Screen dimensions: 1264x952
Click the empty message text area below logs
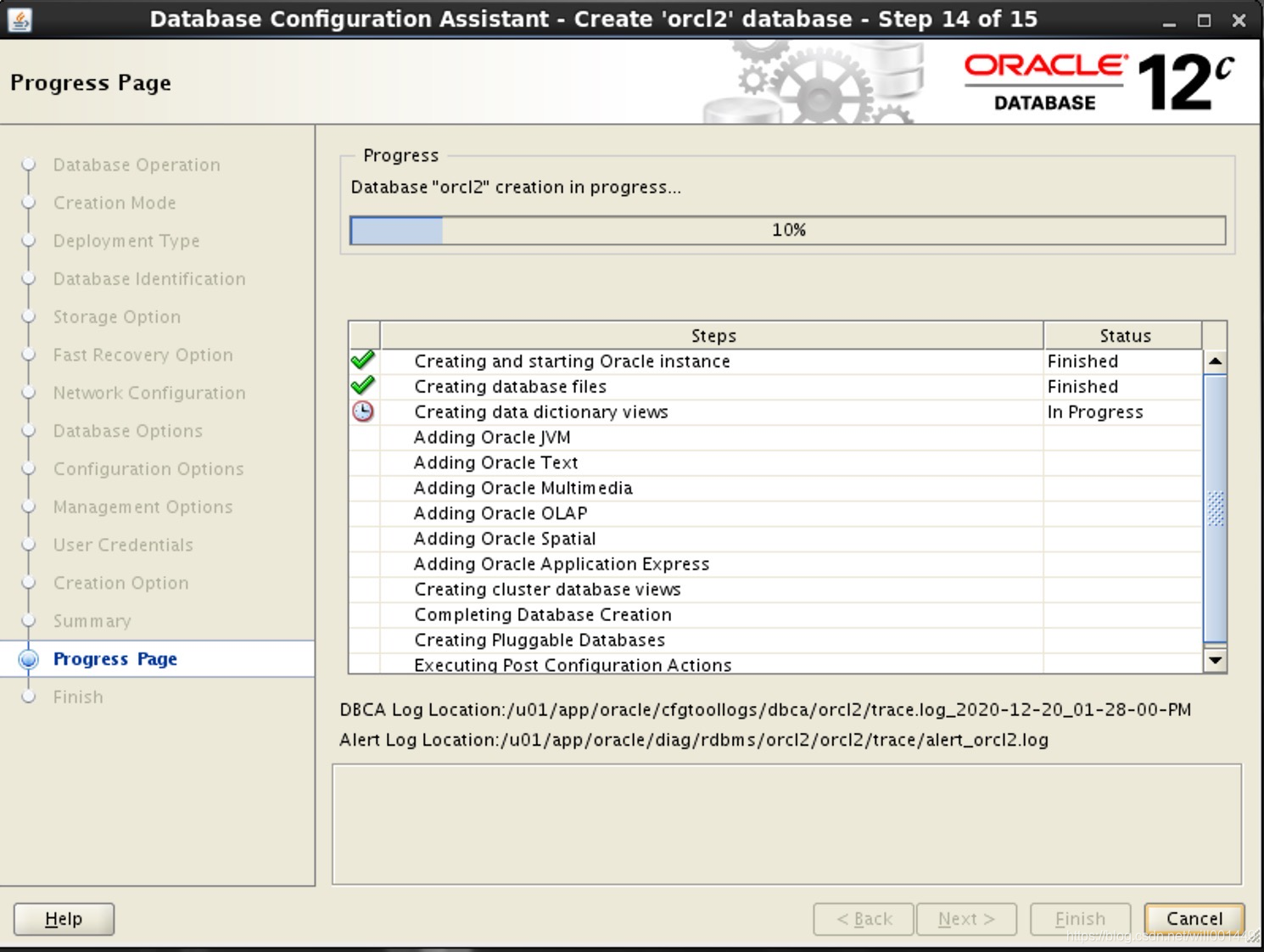(x=786, y=825)
